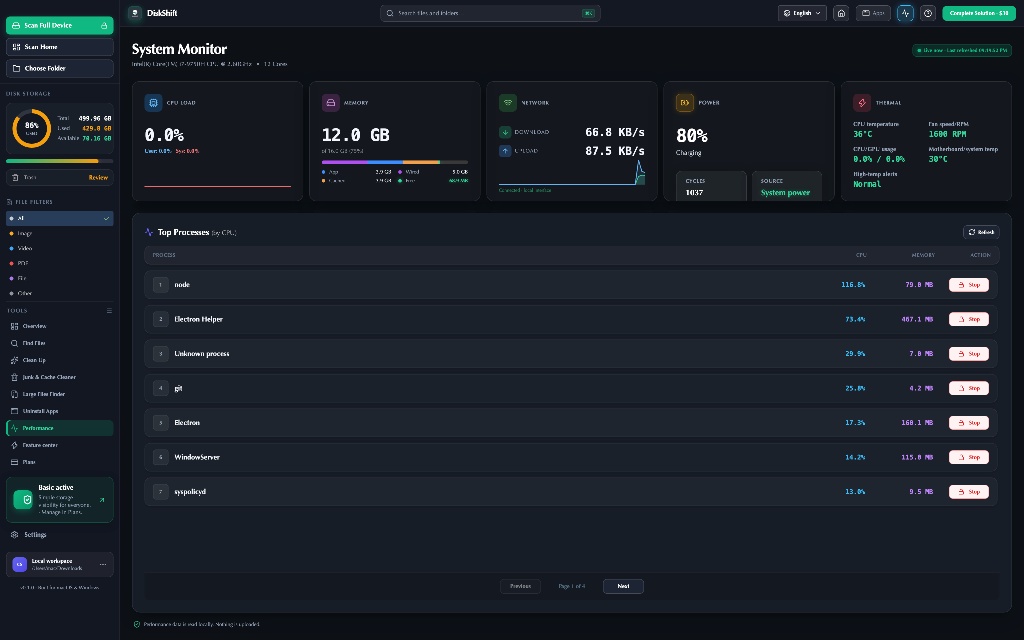This screenshot has width=1024, height=640.
Task: Click the round face icon beside Complete Solution
Action: (x=927, y=13)
